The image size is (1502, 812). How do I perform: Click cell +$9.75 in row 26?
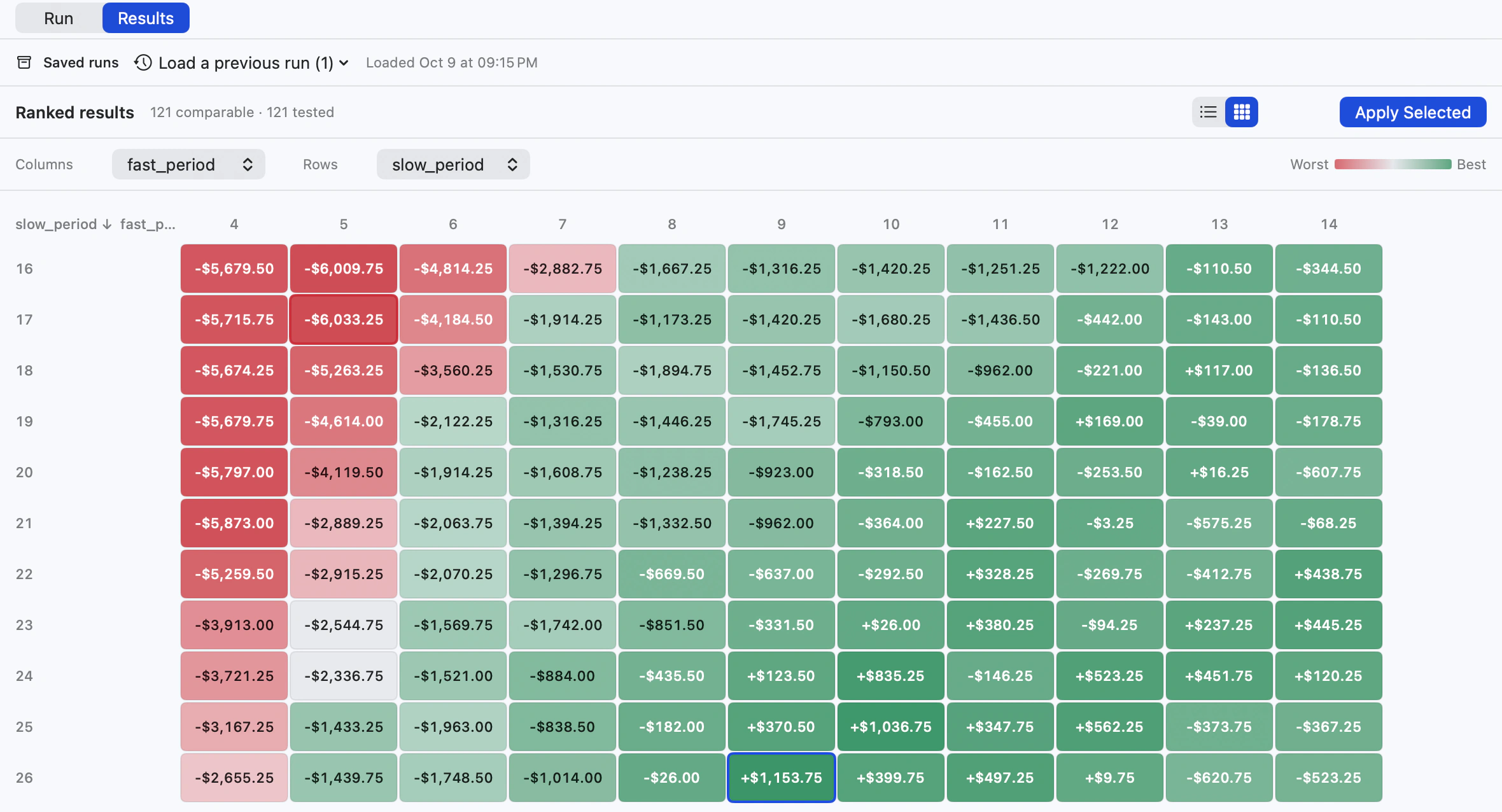point(1110,778)
